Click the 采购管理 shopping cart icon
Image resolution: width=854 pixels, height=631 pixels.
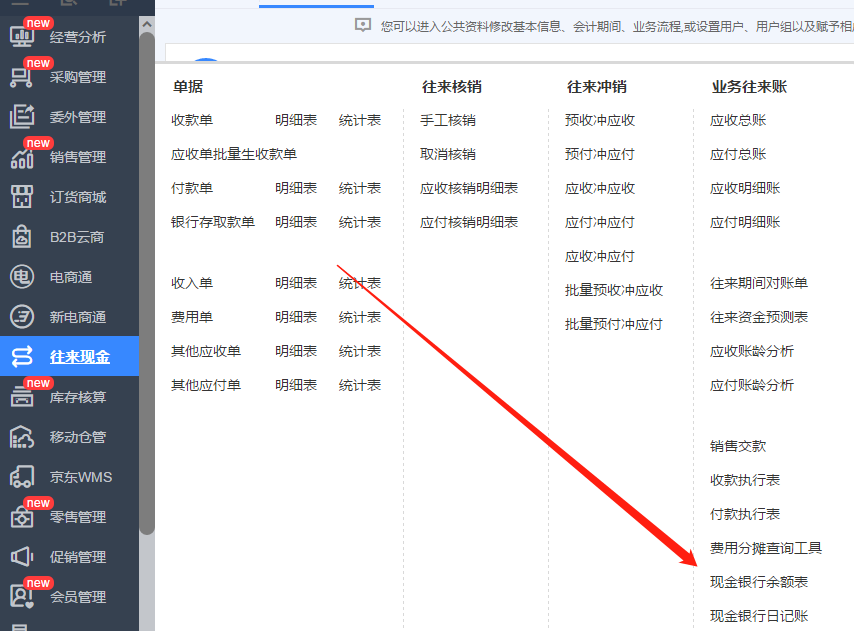[x=22, y=77]
